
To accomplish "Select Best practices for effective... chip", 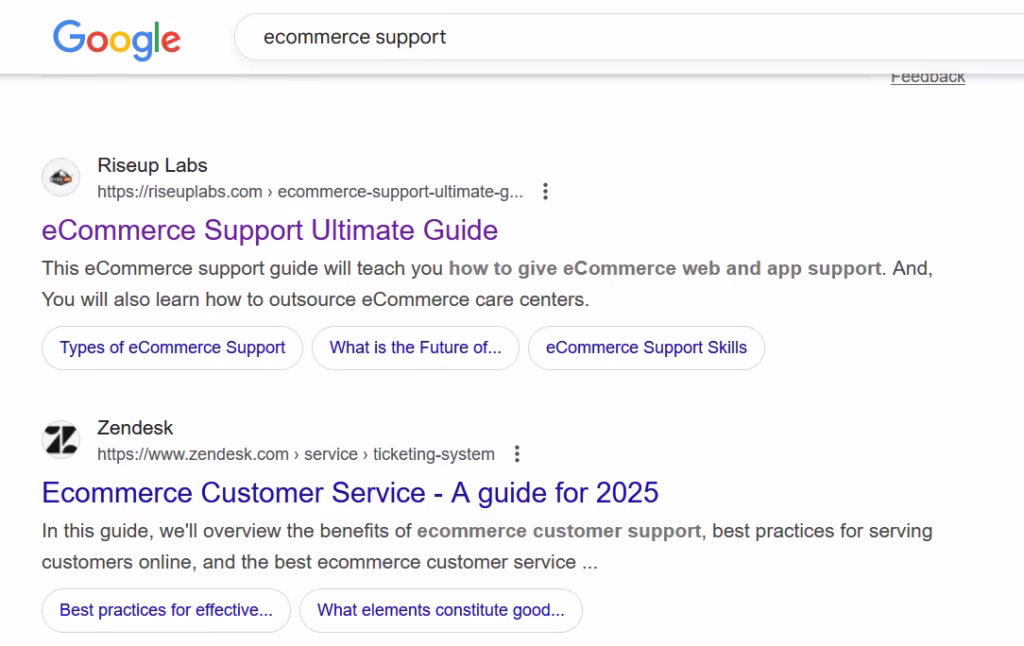I will (x=166, y=611).
